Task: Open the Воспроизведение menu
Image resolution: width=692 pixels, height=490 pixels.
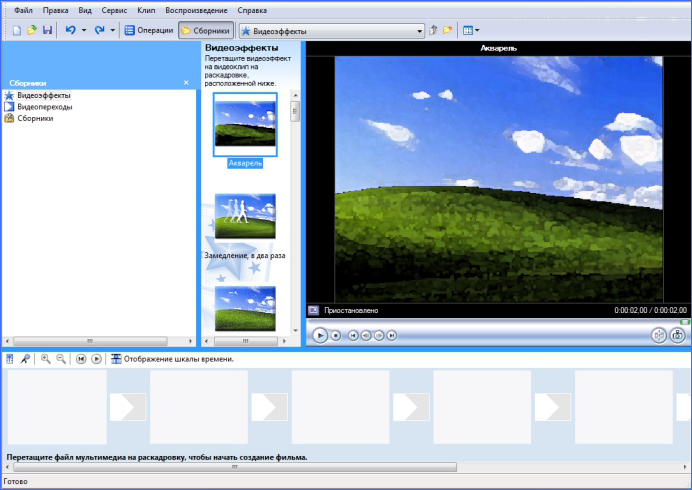Action: point(195,9)
